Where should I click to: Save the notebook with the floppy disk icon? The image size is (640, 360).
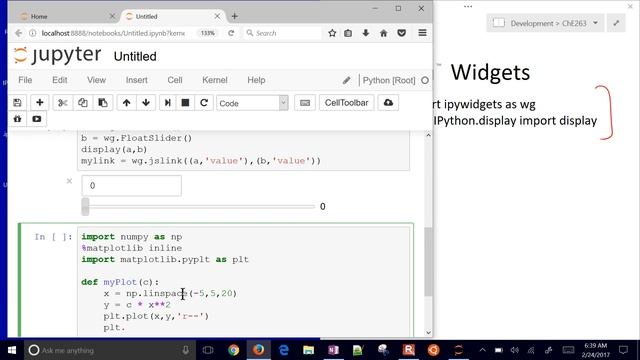[17, 103]
